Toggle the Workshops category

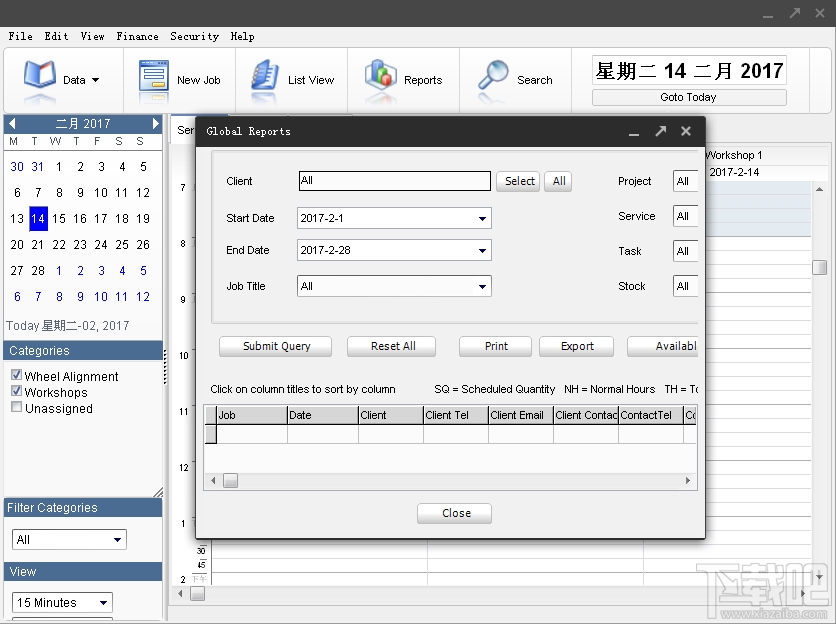14,392
